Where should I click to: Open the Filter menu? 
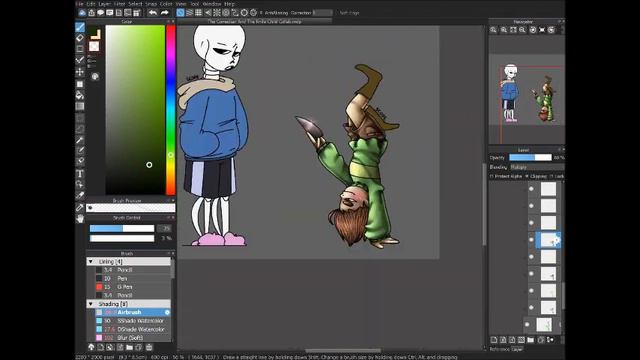pos(120,4)
